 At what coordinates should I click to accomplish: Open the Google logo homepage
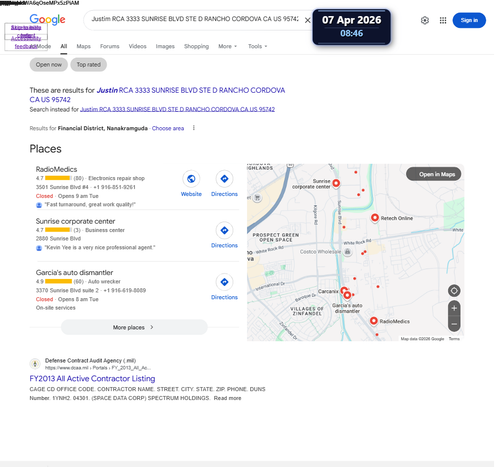point(47,19)
